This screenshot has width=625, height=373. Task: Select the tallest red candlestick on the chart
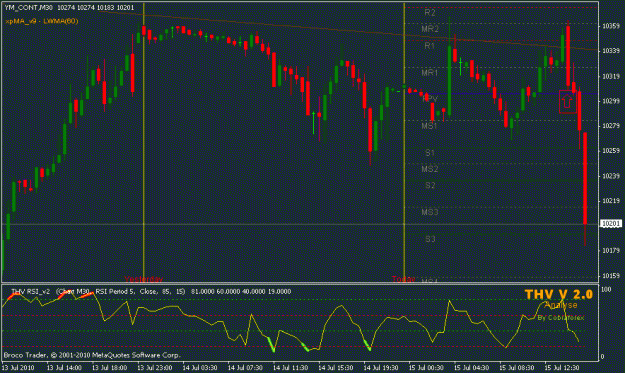pyautogui.click(x=585, y=178)
